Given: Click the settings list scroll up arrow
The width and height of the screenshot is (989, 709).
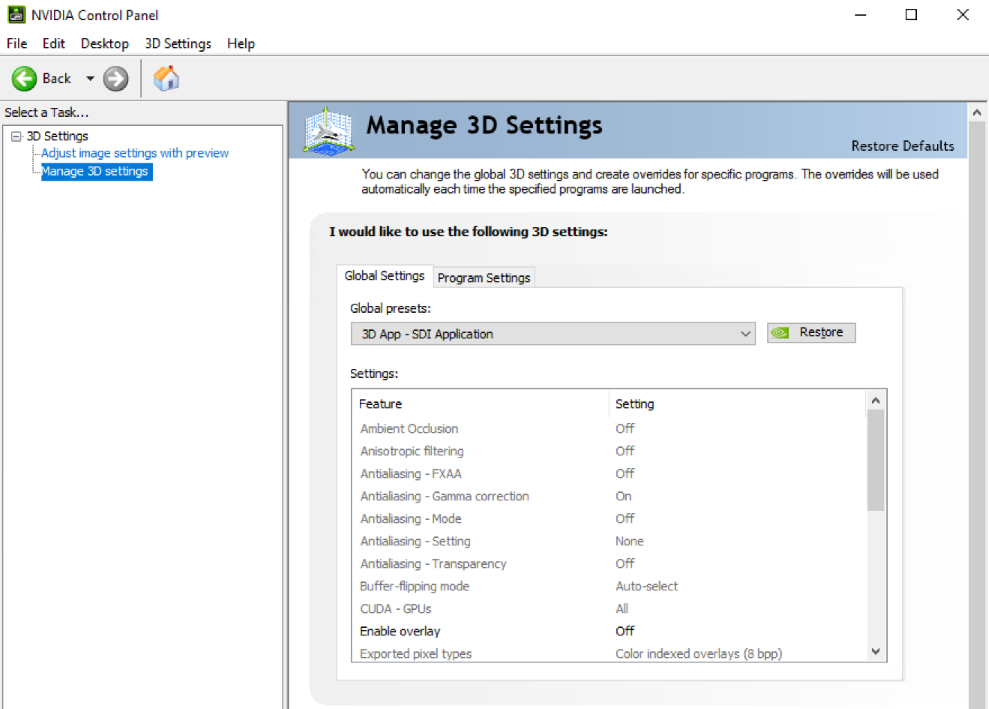Looking at the screenshot, I should [875, 401].
